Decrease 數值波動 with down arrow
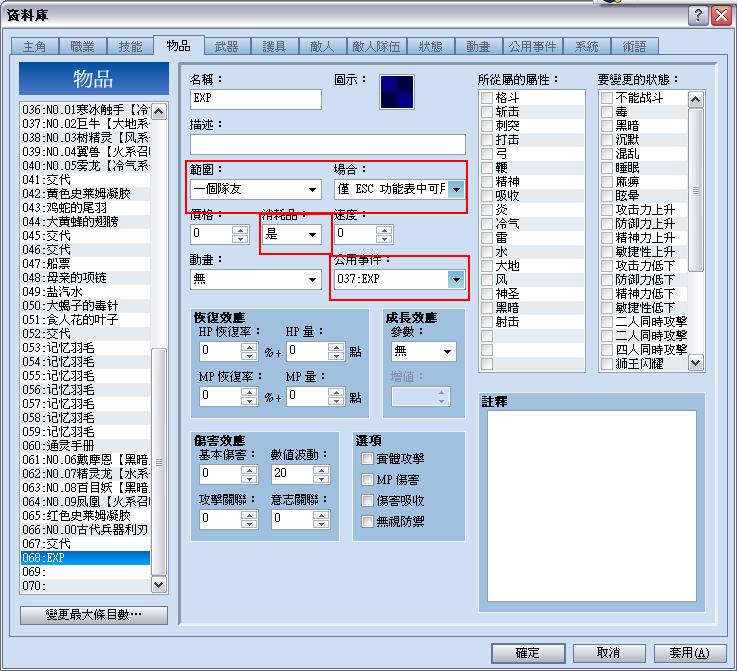 pyautogui.click(x=321, y=479)
